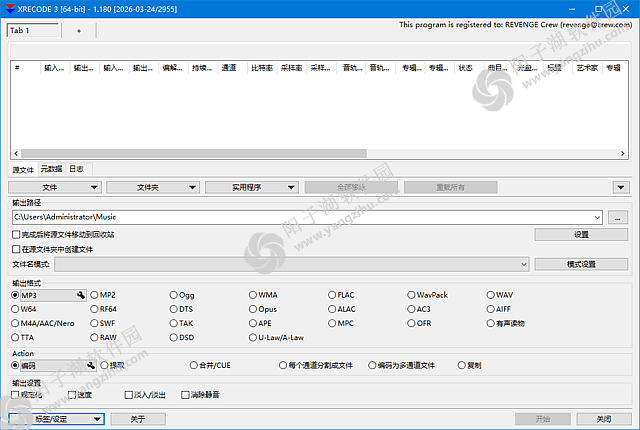Switch to the 日志 tab
This screenshot has width=640, height=430.
[77, 169]
